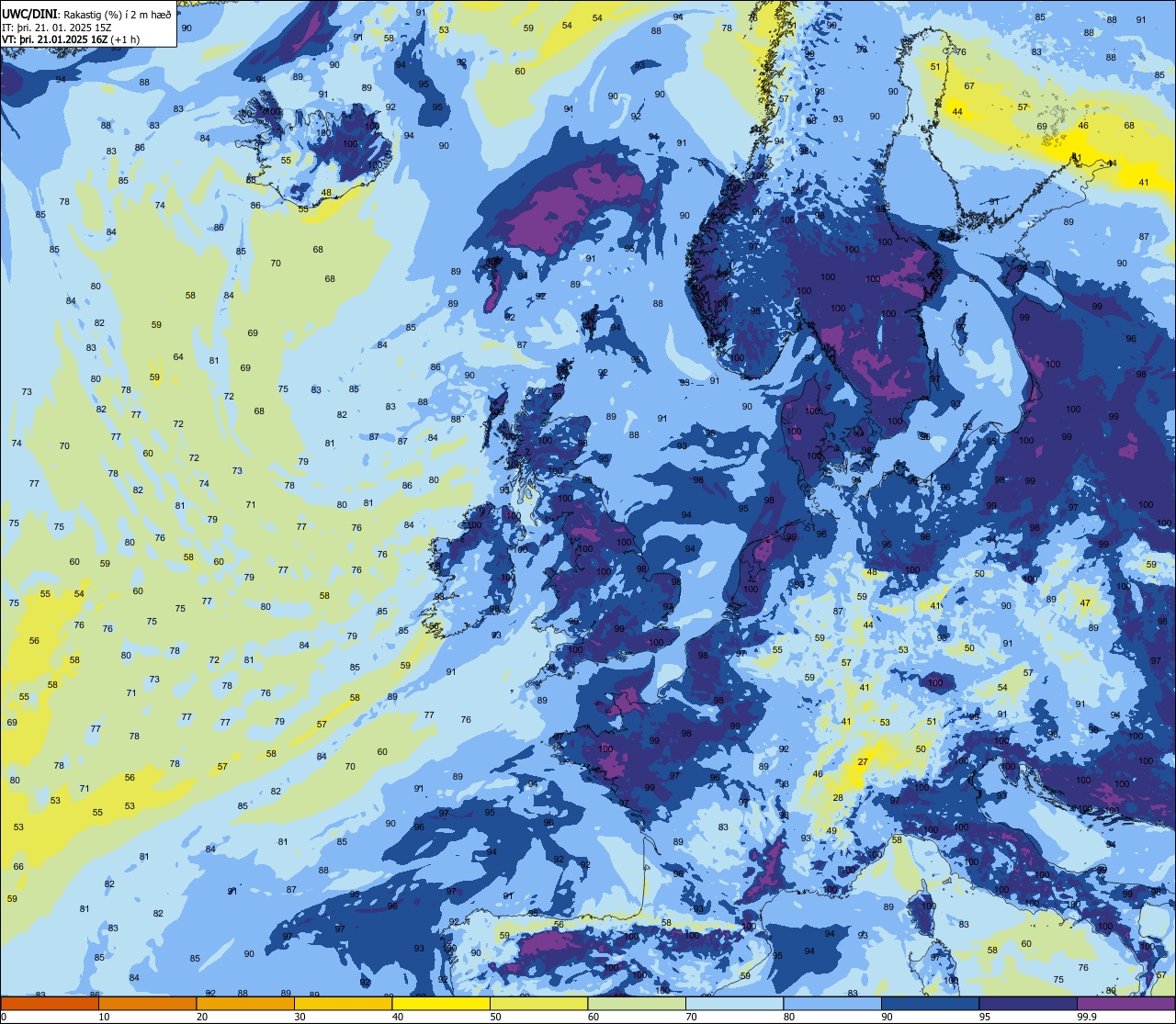This screenshot has width=1176, height=1024.
Task: Click legend tick label "60"
Action: 594,1017
